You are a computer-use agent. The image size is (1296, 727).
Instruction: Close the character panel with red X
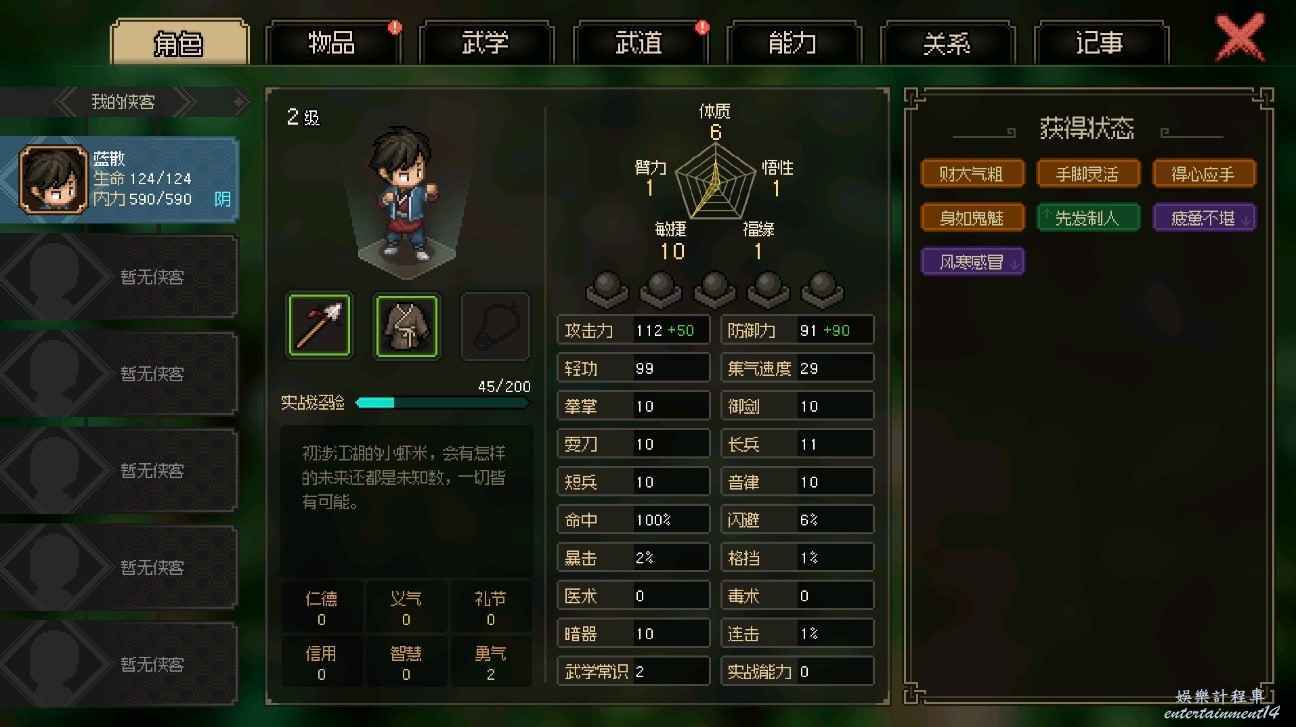tap(1240, 39)
